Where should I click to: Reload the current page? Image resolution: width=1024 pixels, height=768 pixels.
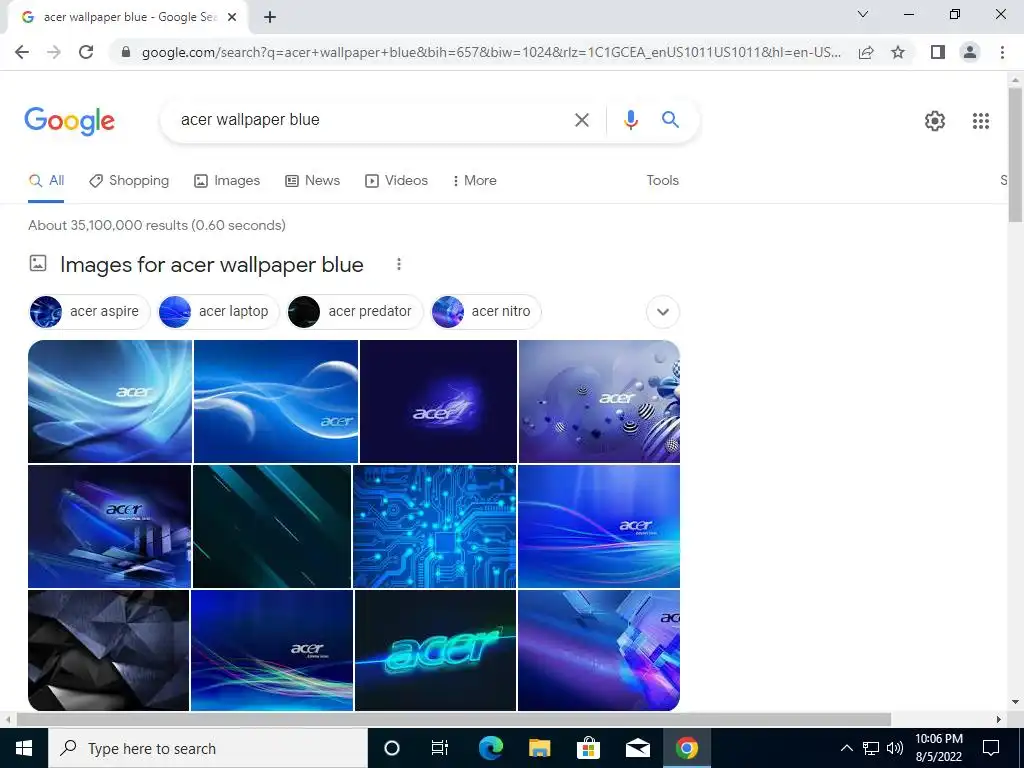(x=86, y=52)
